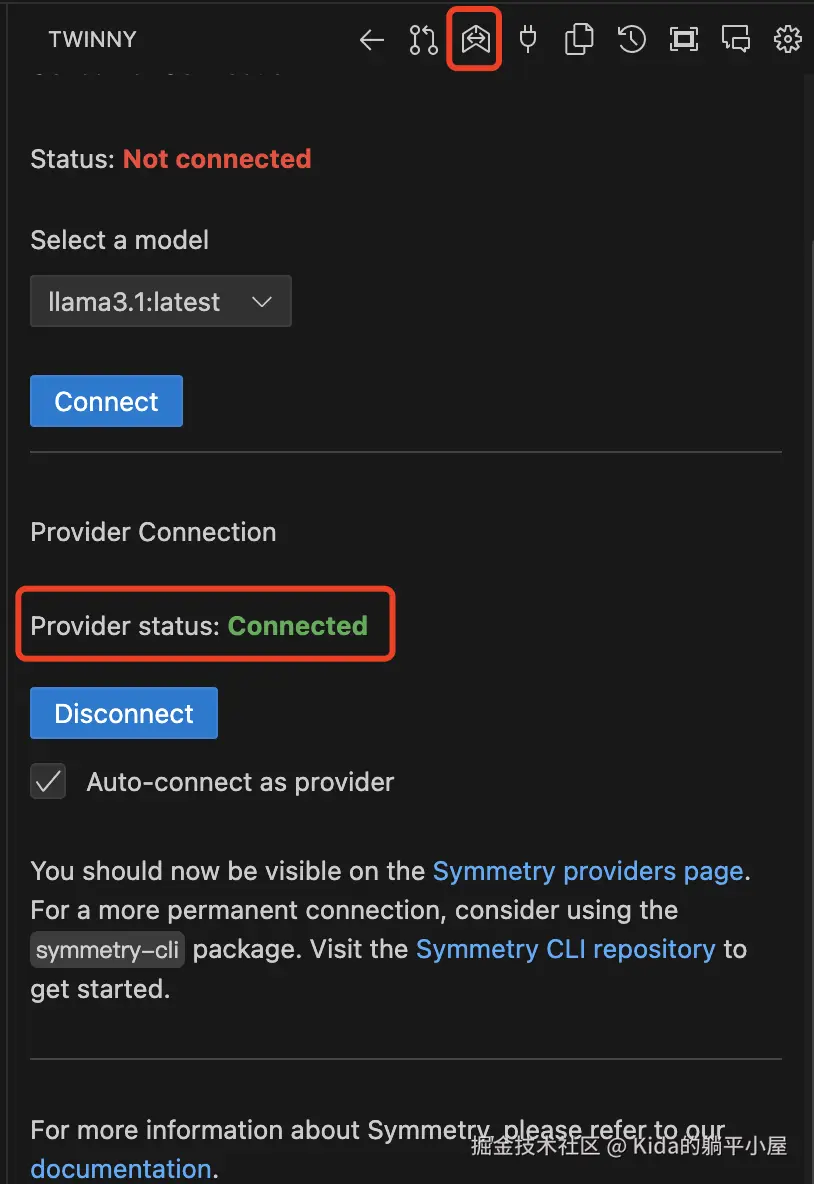Open Twinny settings gear icon
814x1184 pixels.
(788, 40)
